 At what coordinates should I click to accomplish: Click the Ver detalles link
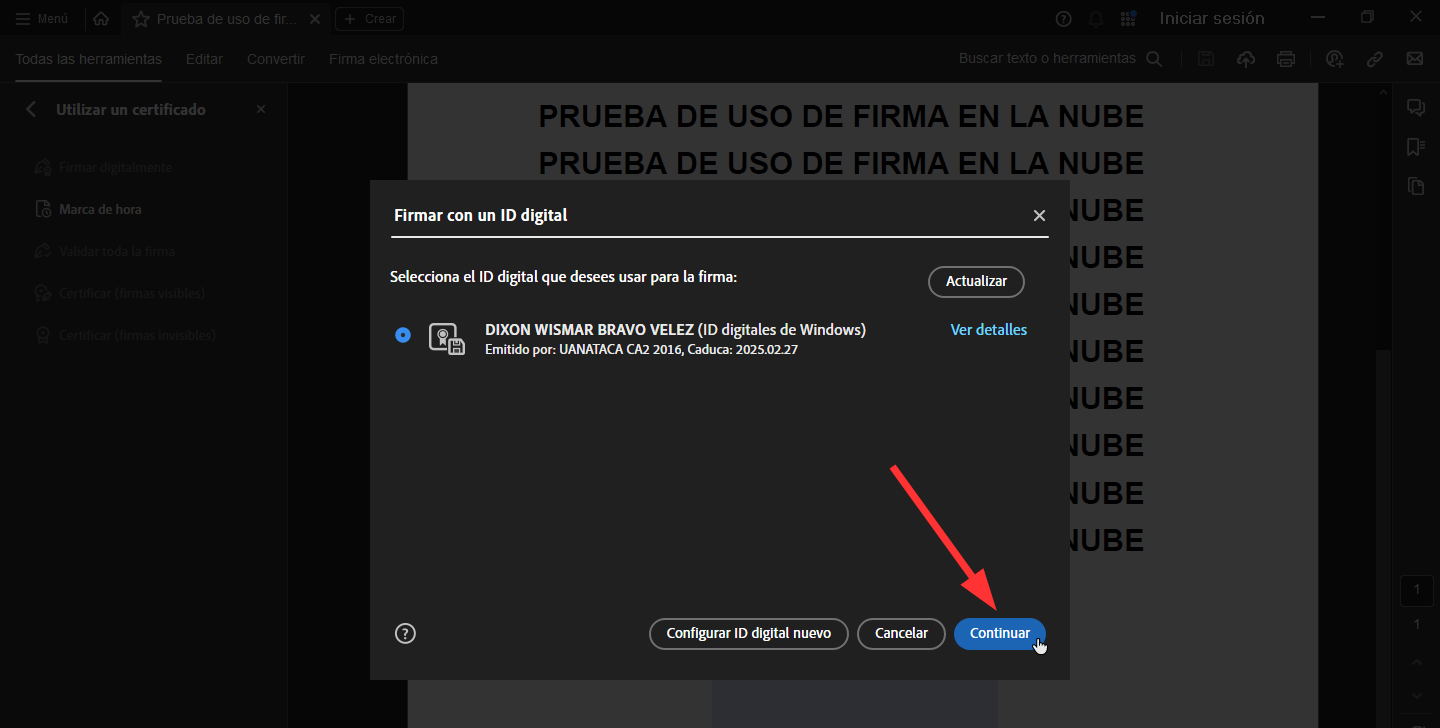(988, 330)
